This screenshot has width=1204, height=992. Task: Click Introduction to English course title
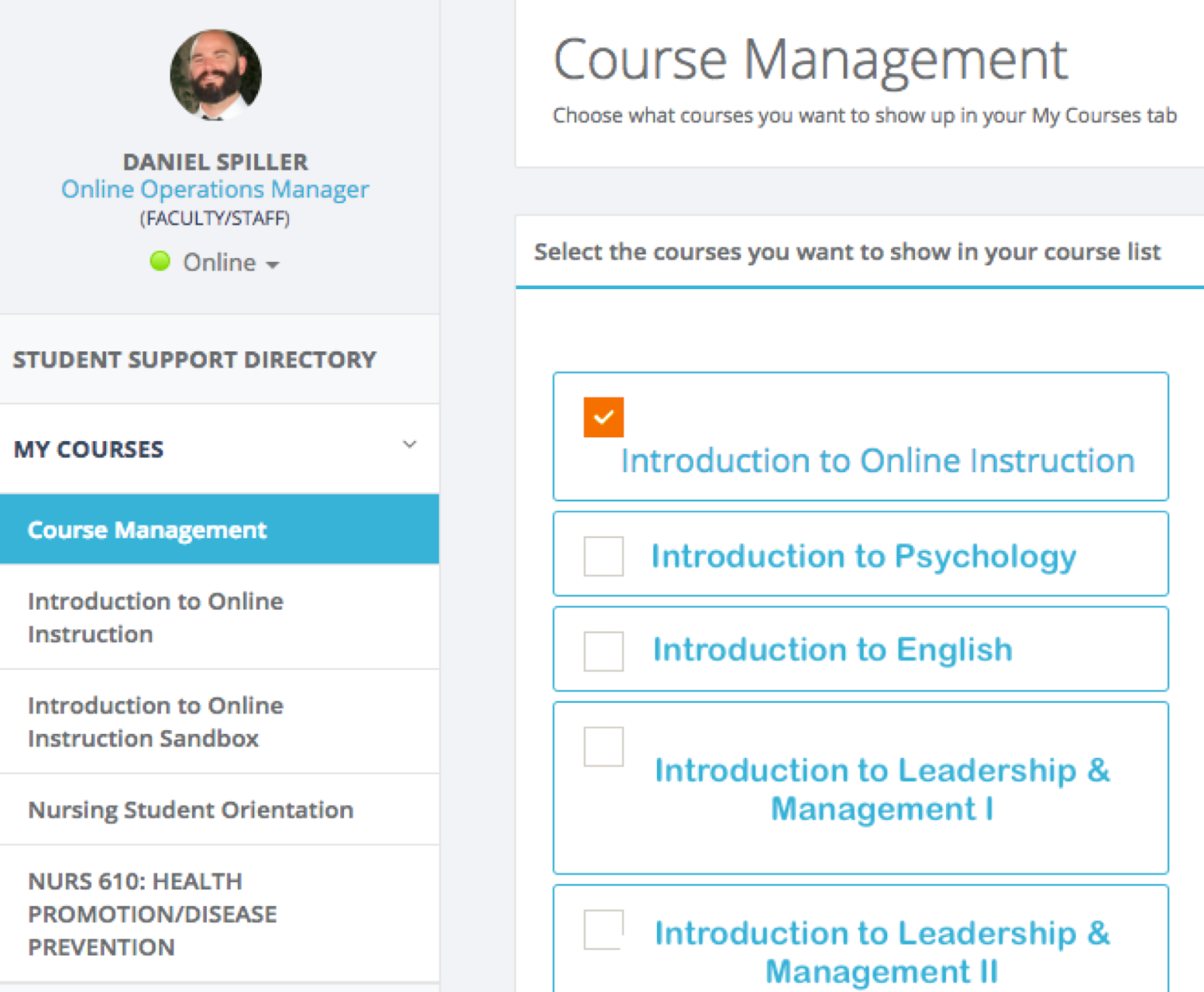click(832, 650)
